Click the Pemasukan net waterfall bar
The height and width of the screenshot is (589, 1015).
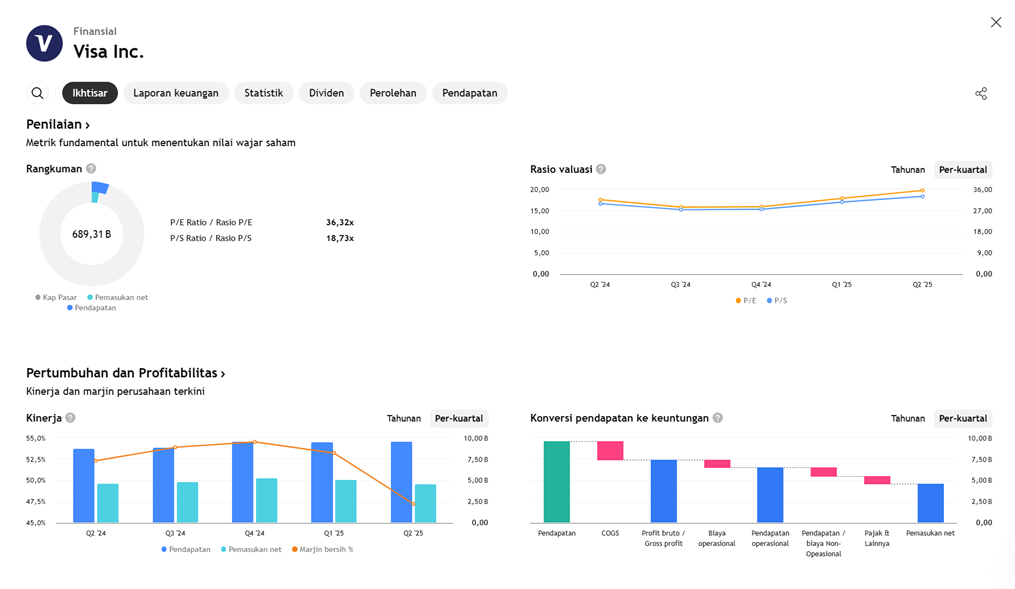930,503
